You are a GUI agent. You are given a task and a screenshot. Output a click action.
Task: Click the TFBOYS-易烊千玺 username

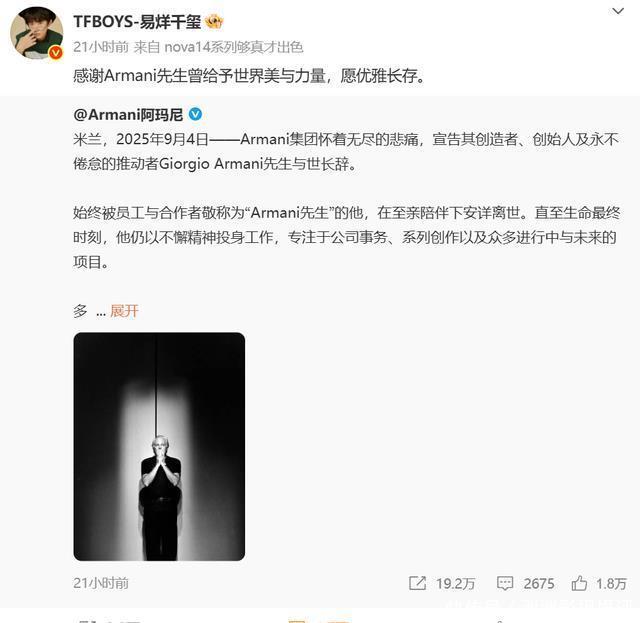pyautogui.click(x=137, y=22)
